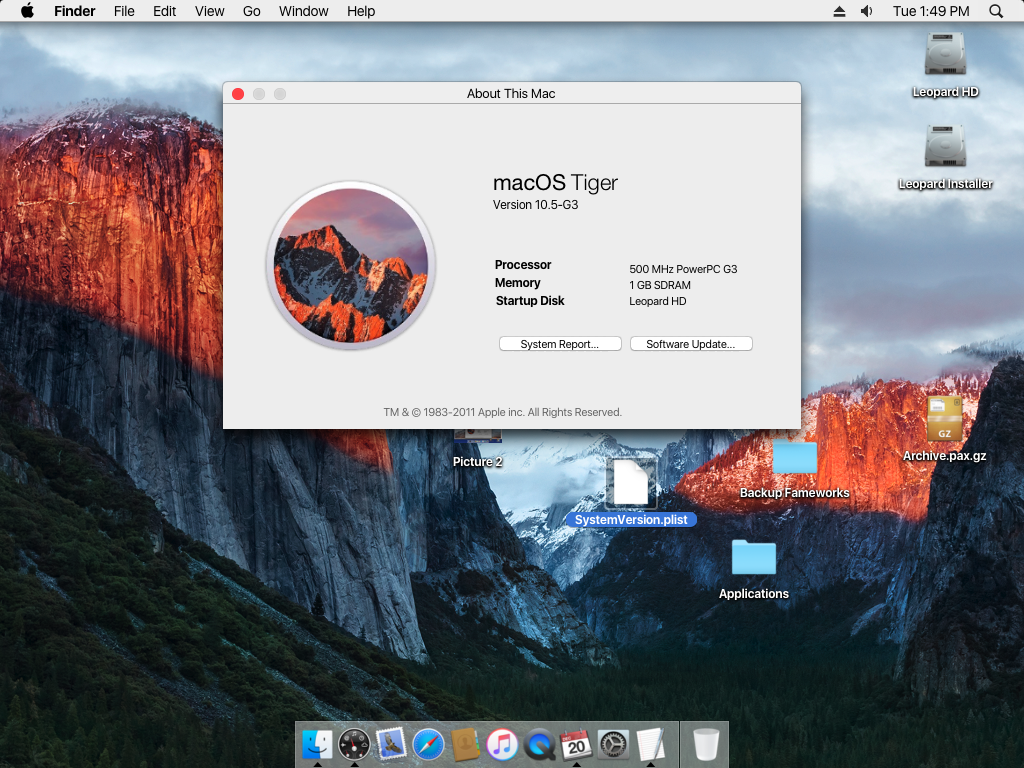
Task: Open Finder from the Dock
Action: click(317, 744)
